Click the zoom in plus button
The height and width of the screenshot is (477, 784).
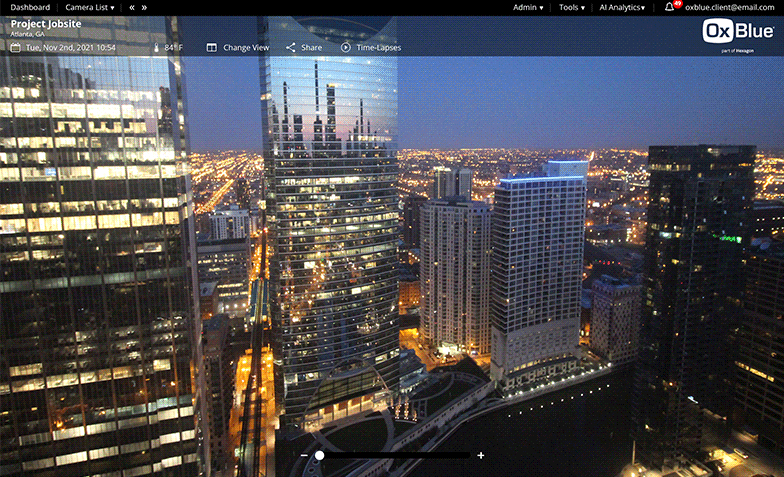[x=481, y=455]
